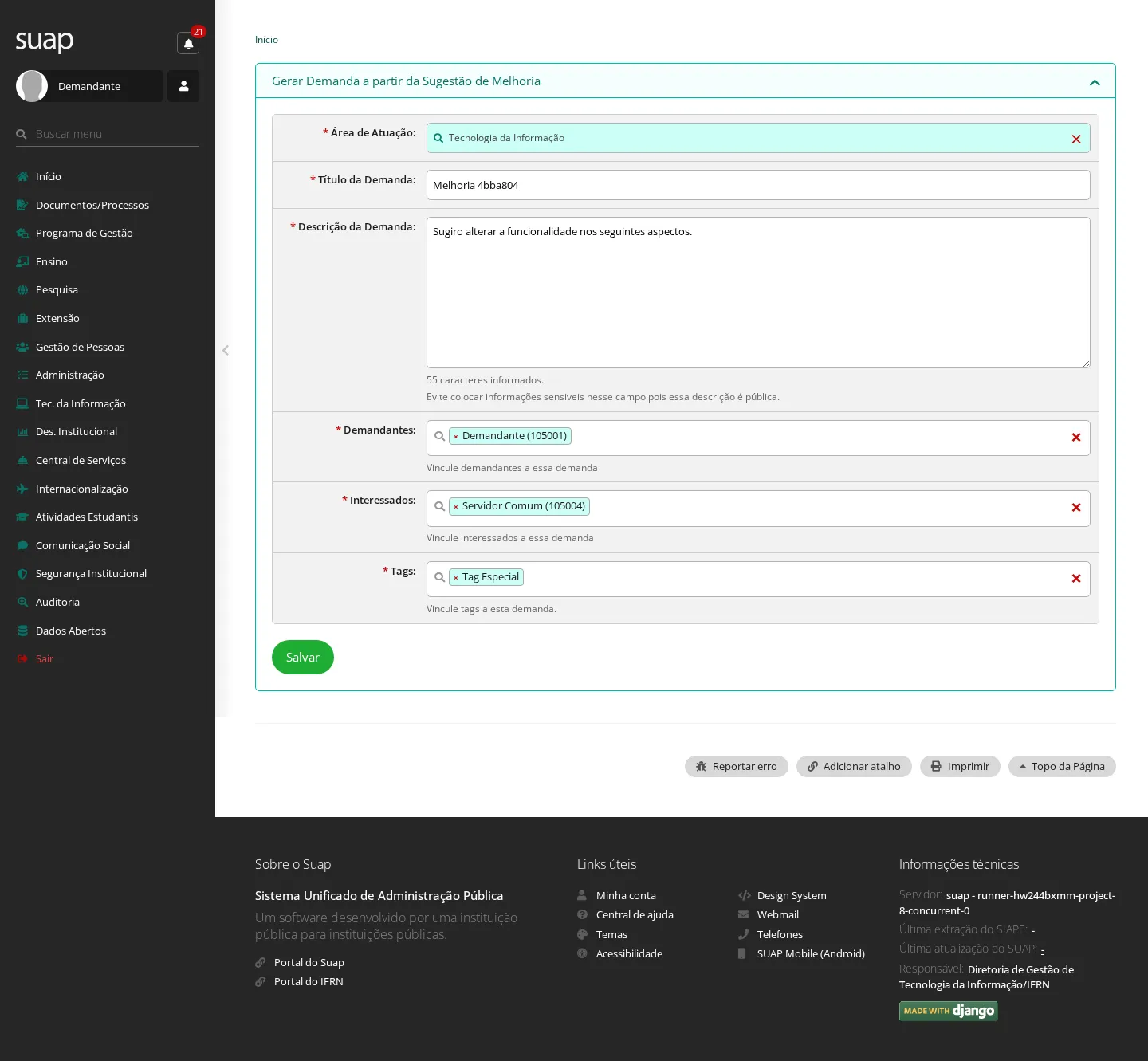The height and width of the screenshot is (1061, 1148).
Task: Open the Interessados selection field
Action: [758, 509]
